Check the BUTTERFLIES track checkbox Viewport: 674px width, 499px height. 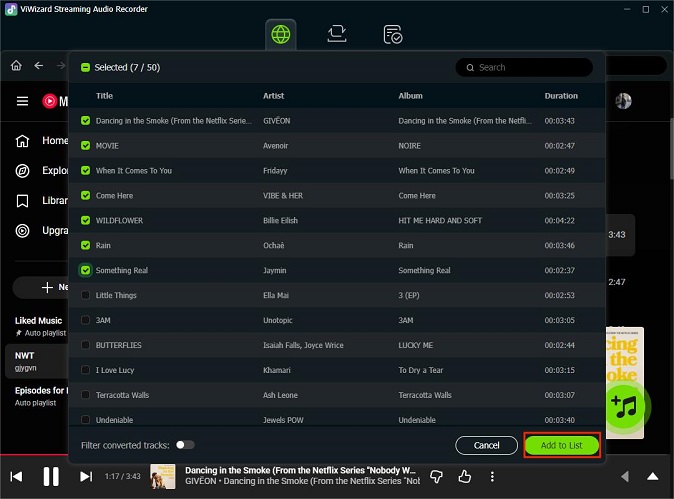tap(86, 345)
